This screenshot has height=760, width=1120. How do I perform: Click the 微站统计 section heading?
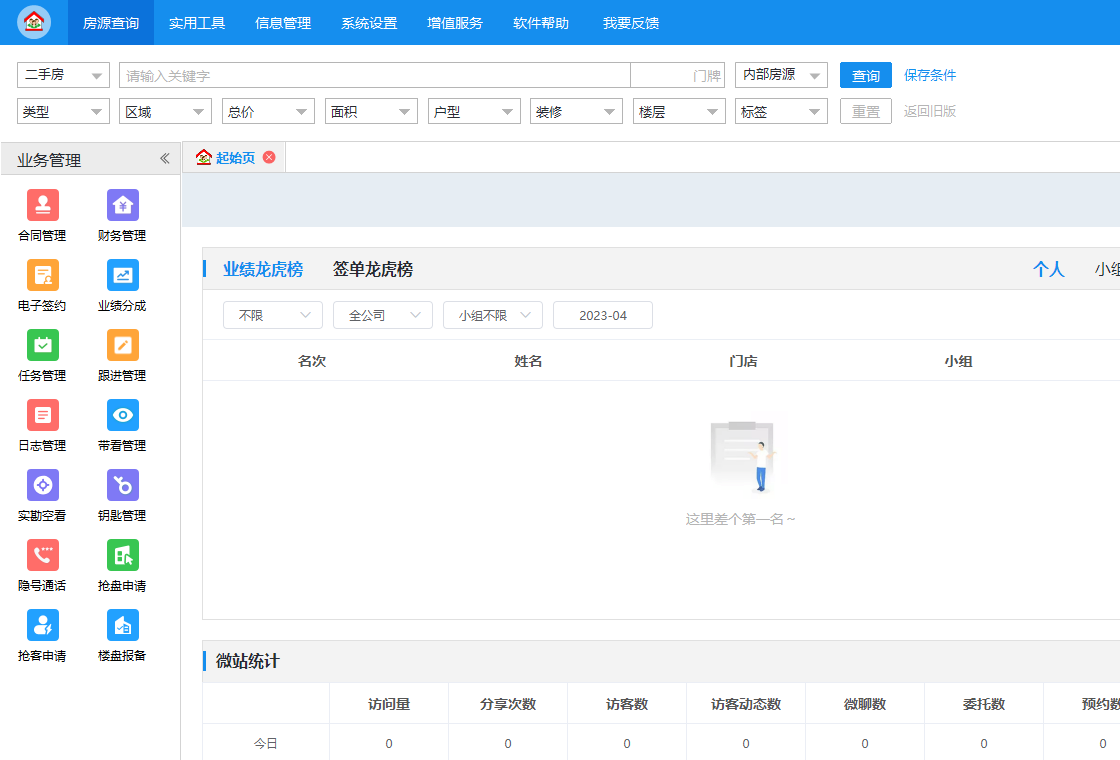(x=248, y=661)
